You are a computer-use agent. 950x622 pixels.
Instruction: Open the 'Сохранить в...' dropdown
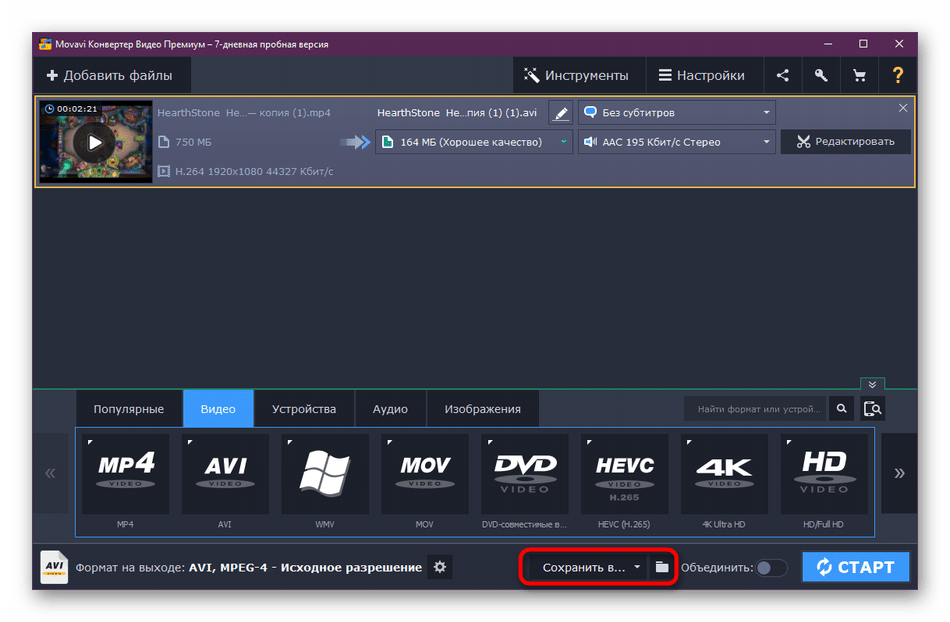coord(588,567)
